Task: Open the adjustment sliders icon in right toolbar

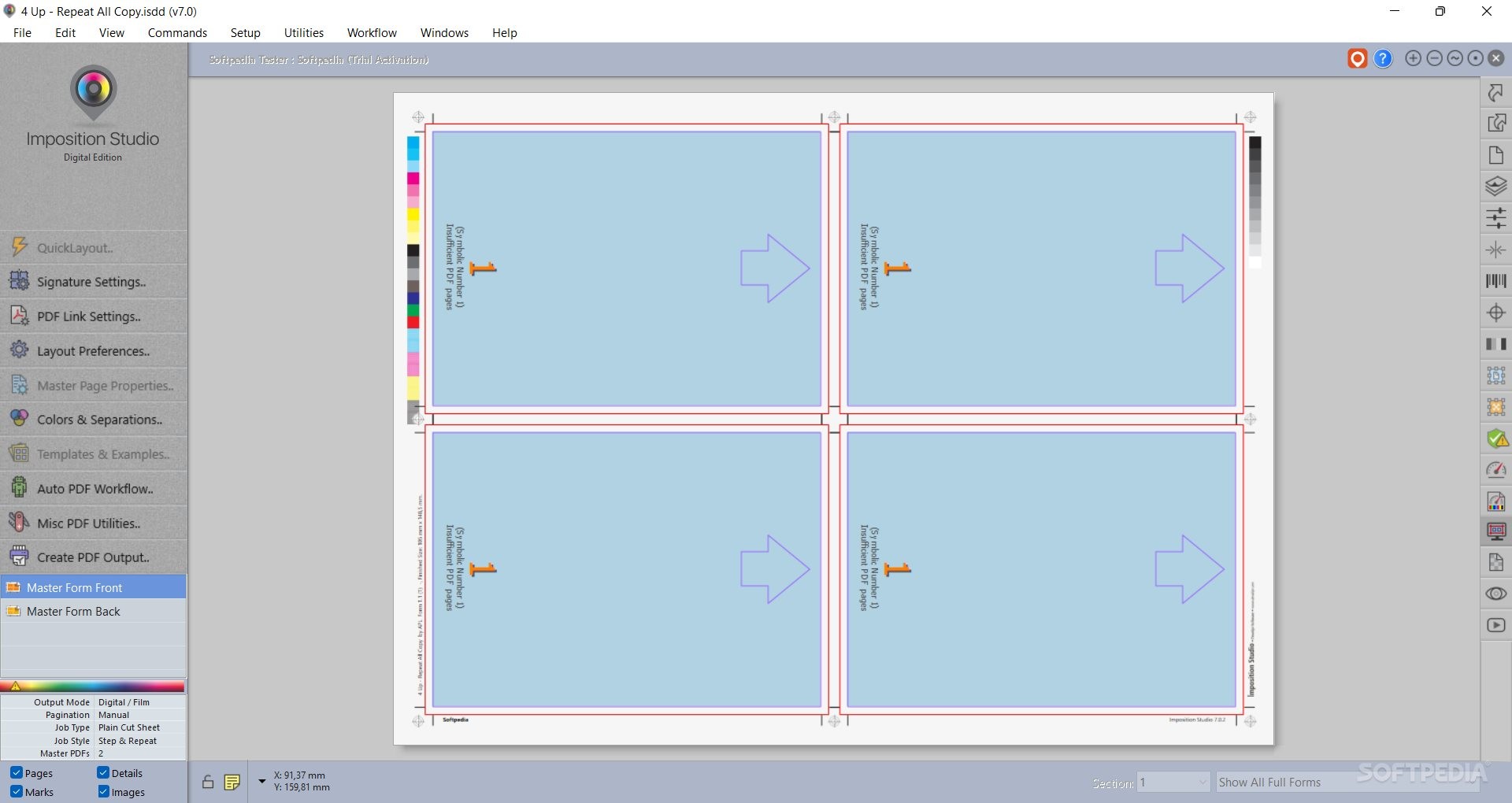Action: pos(1495,218)
